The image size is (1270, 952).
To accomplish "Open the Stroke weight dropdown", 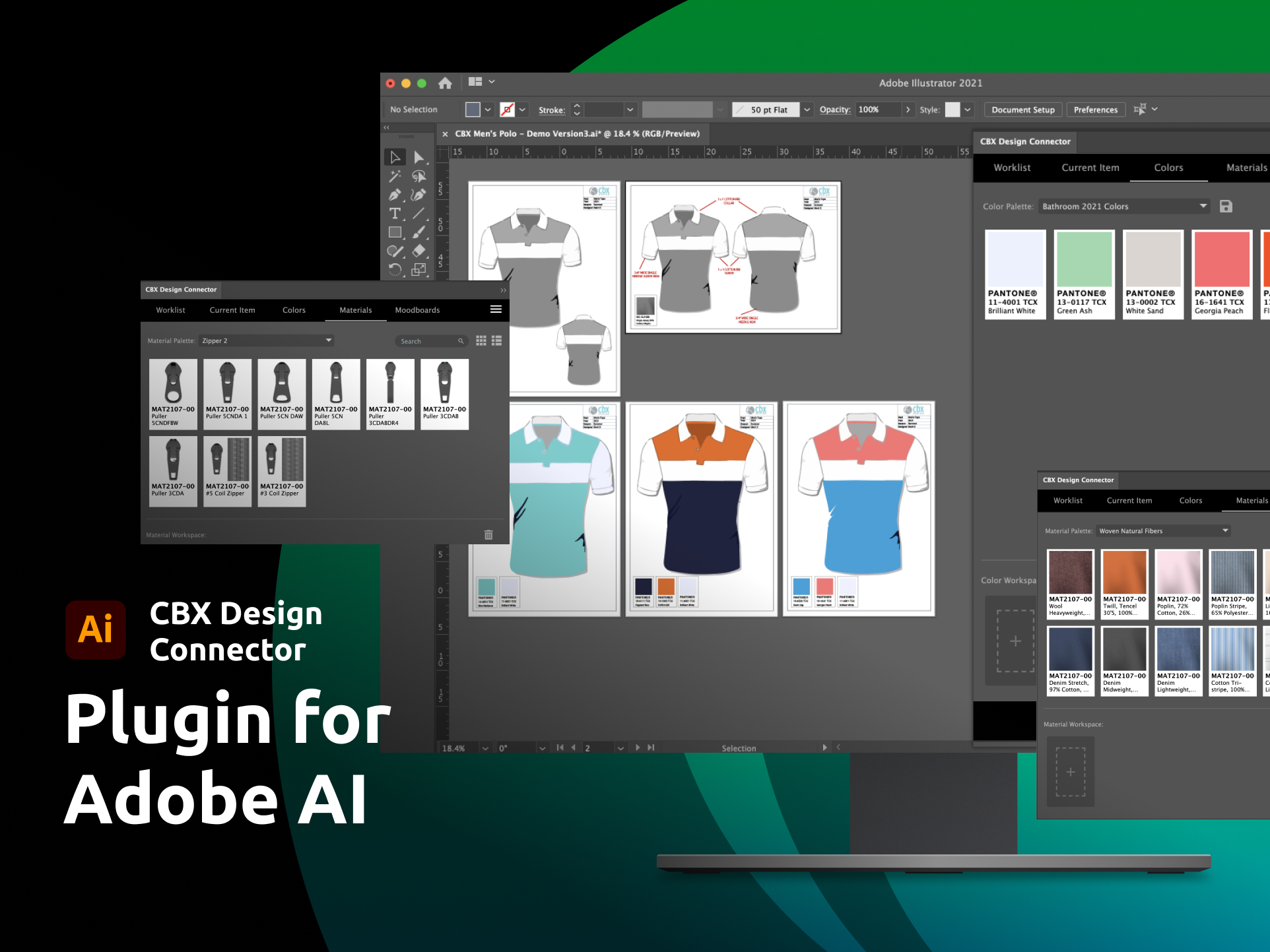I will [630, 110].
